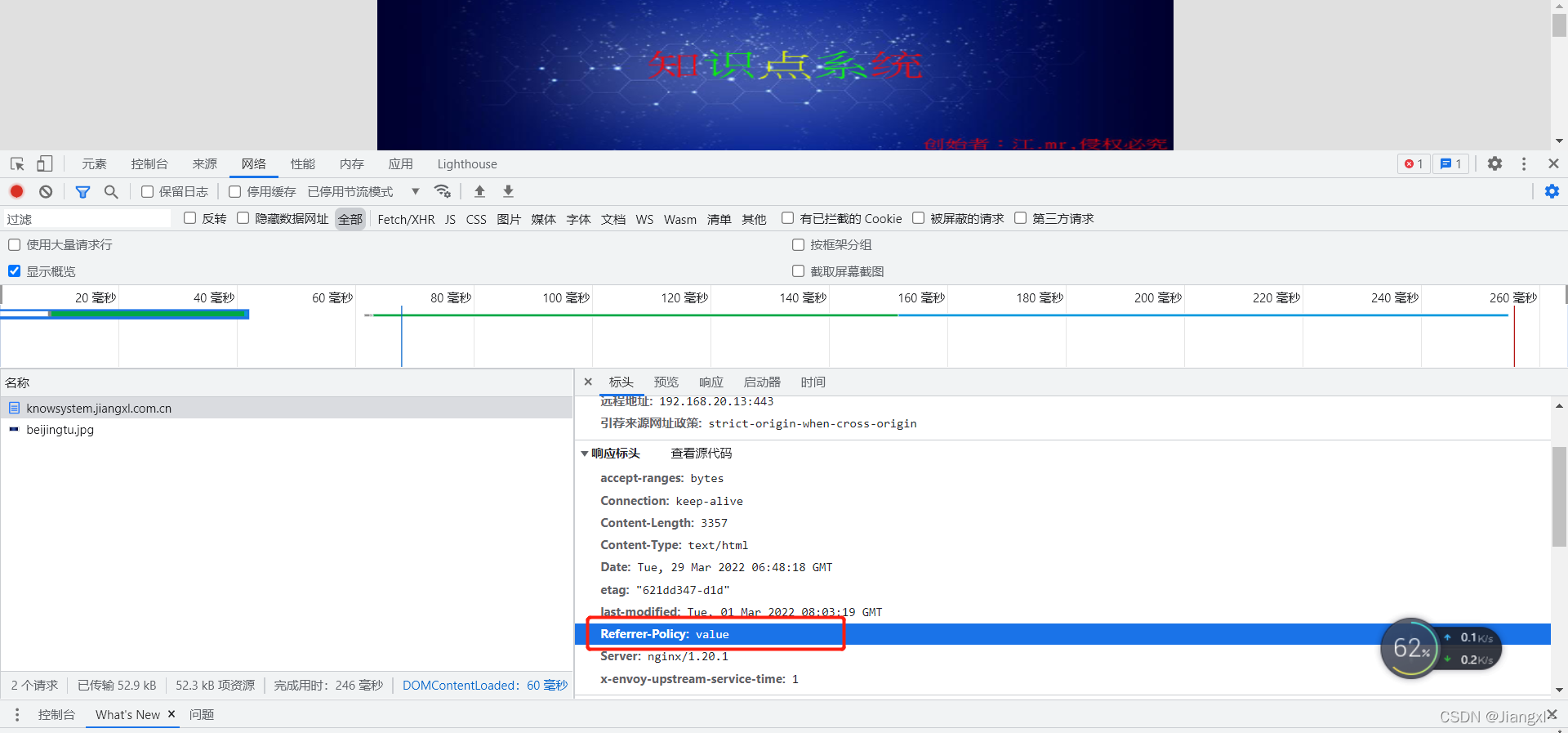Click 查看源代码 for response headers
Image resolution: width=1568 pixels, height=733 pixels.
(702, 454)
